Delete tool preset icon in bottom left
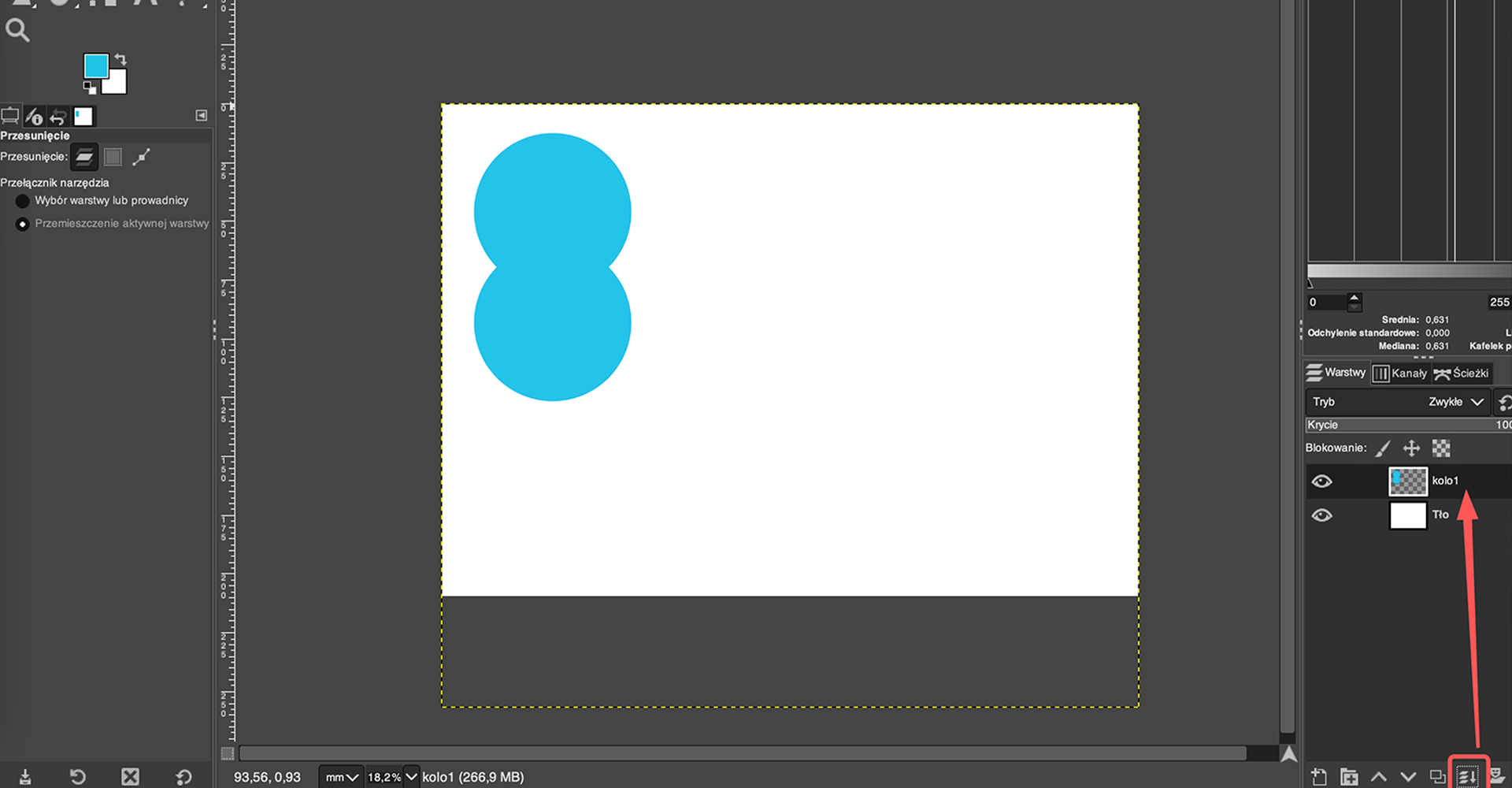 coord(131,777)
